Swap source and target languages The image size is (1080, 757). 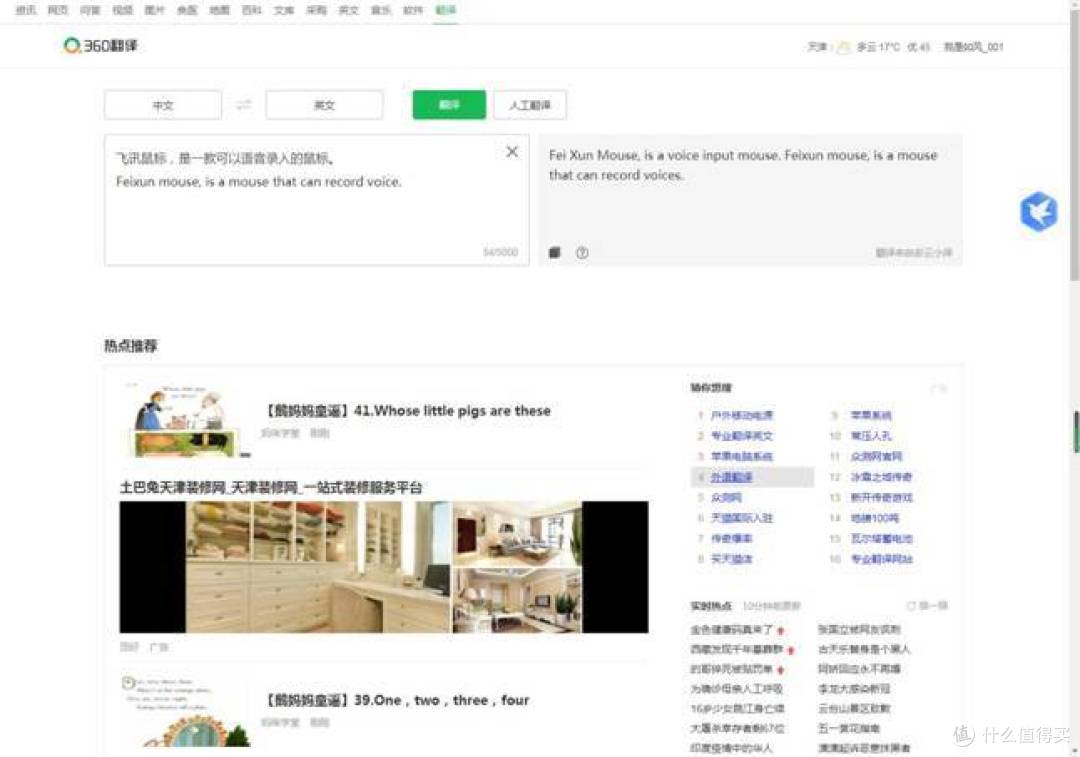click(244, 105)
